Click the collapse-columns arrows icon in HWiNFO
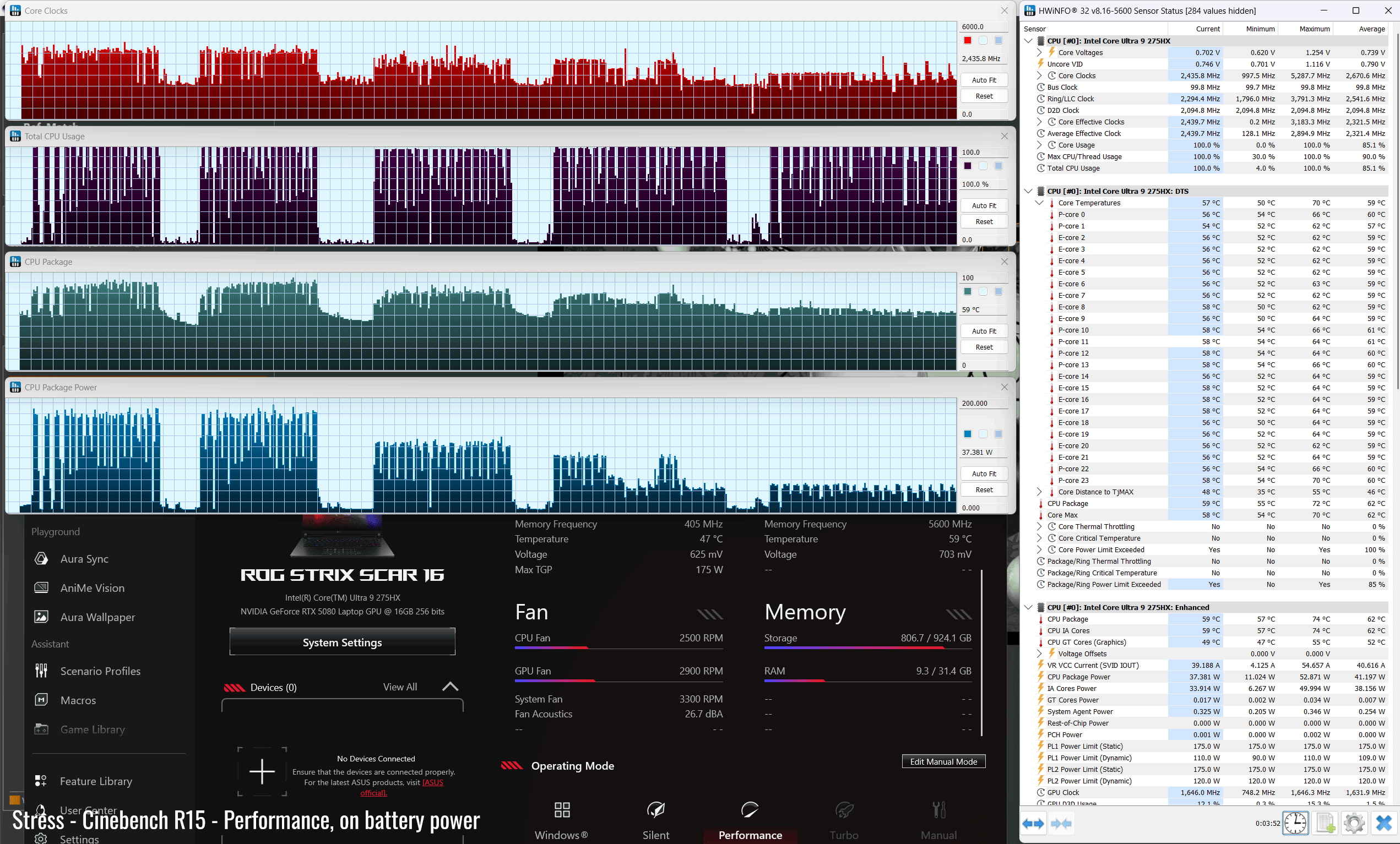 coord(1061,824)
